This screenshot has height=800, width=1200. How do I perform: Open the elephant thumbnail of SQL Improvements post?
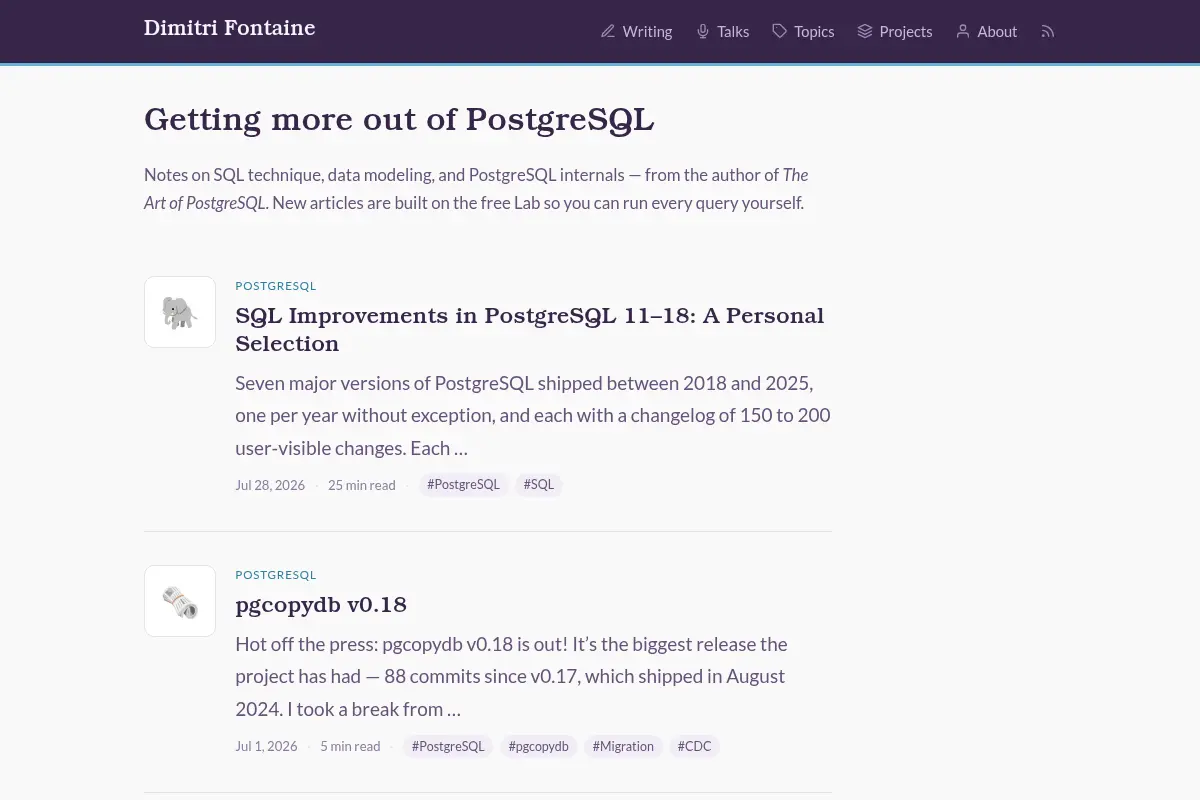click(180, 312)
